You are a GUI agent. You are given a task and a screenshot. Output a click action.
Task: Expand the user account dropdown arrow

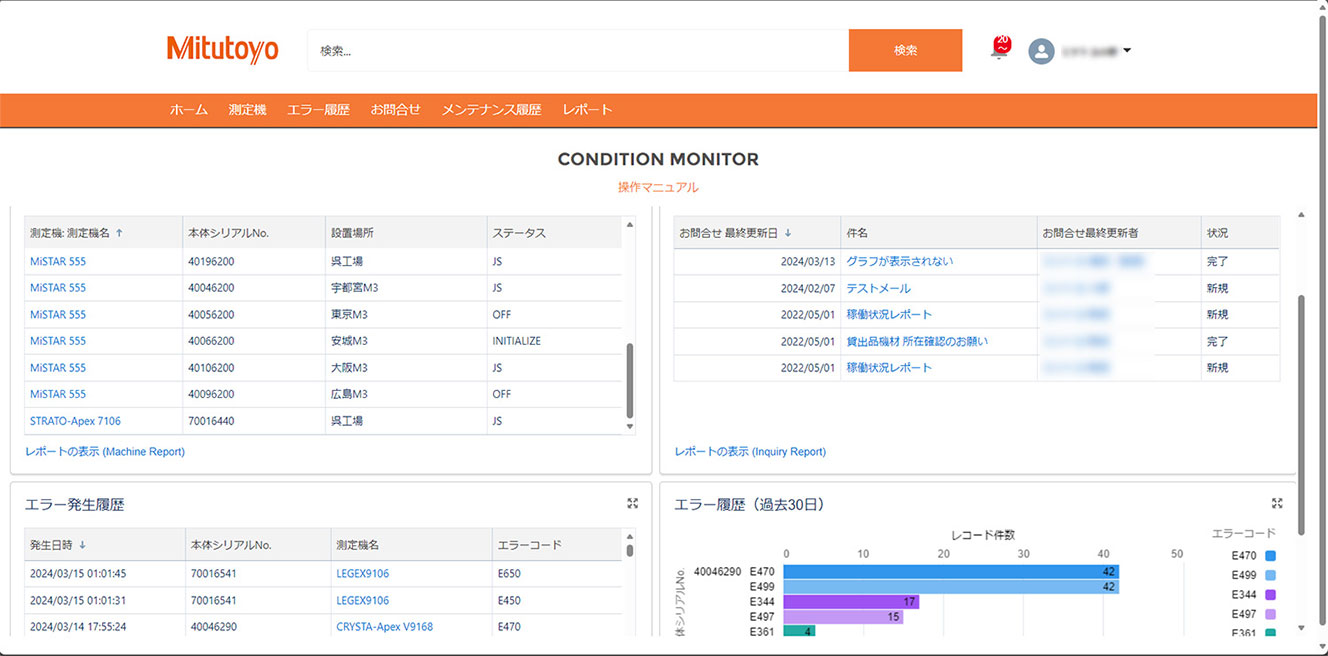click(1127, 51)
